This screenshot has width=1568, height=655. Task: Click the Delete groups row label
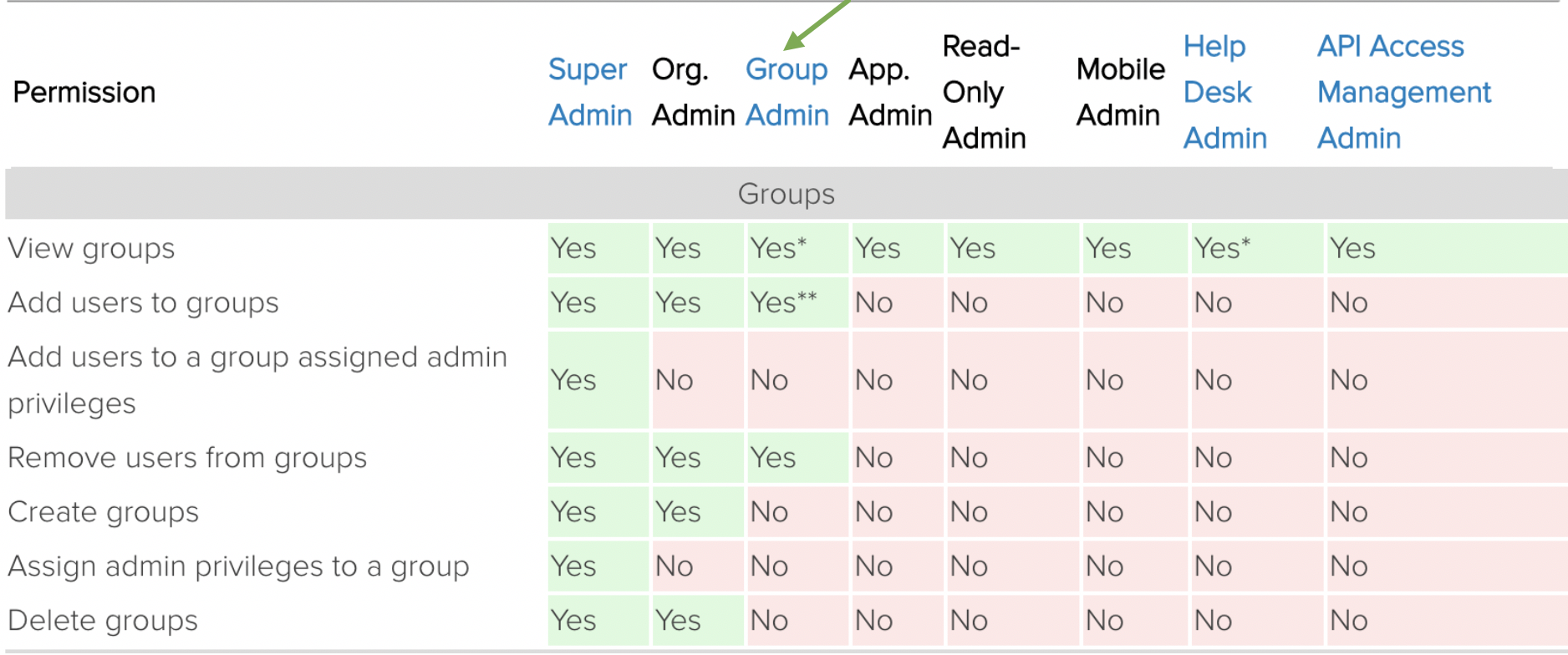coord(103,621)
